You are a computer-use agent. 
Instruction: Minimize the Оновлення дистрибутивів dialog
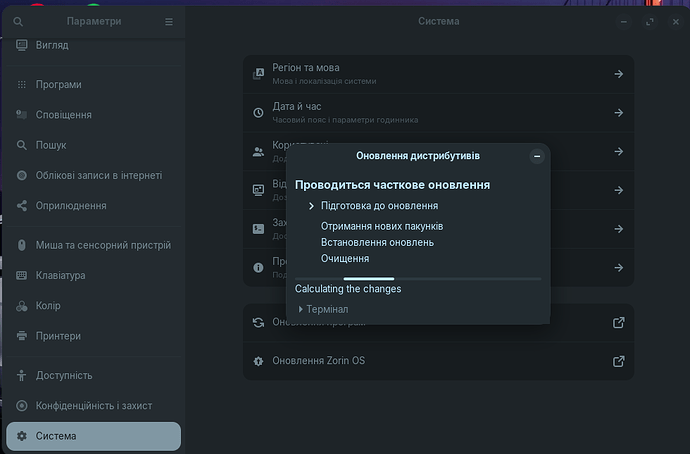pos(537,156)
